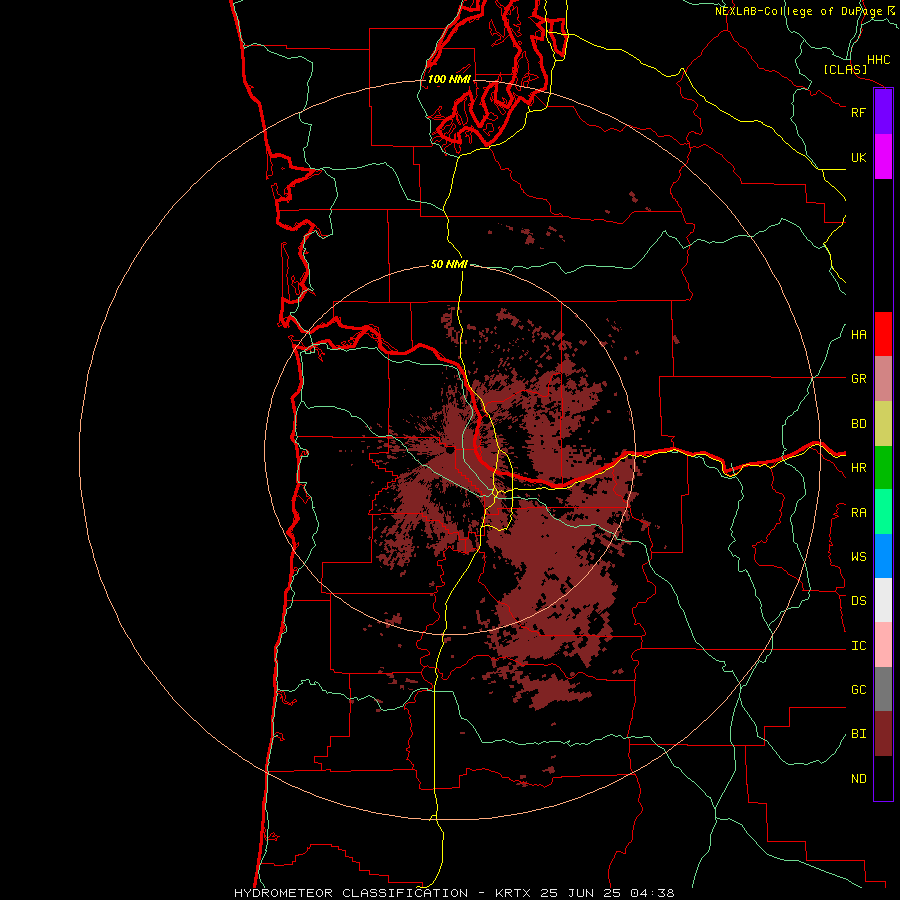Image resolution: width=900 pixels, height=900 pixels.
Task: Click the RF legend label
Action: 858,112
